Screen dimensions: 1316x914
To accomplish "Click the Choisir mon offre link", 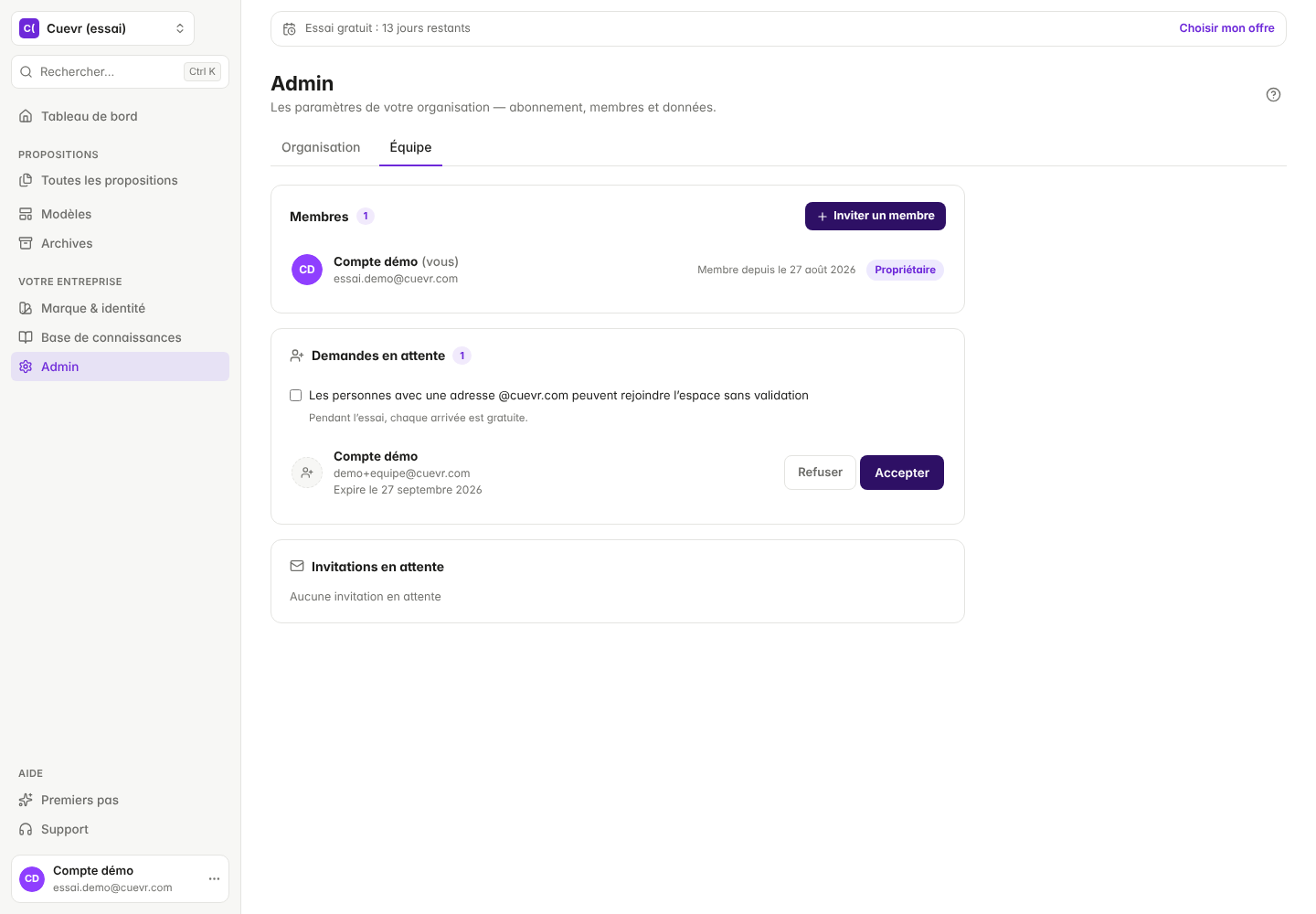I will (x=1226, y=28).
